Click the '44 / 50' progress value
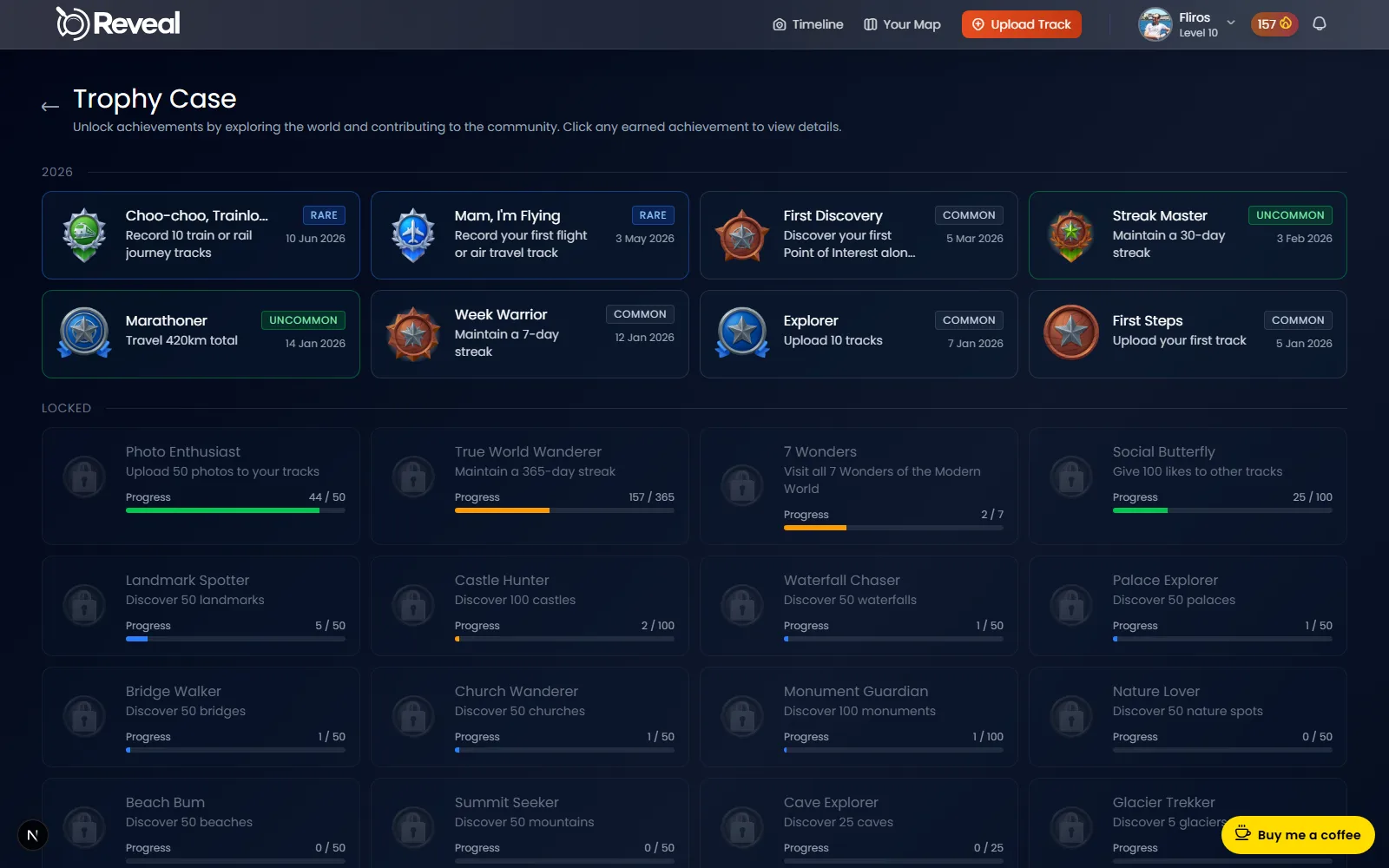This screenshot has width=1389, height=868. point(327,497)
